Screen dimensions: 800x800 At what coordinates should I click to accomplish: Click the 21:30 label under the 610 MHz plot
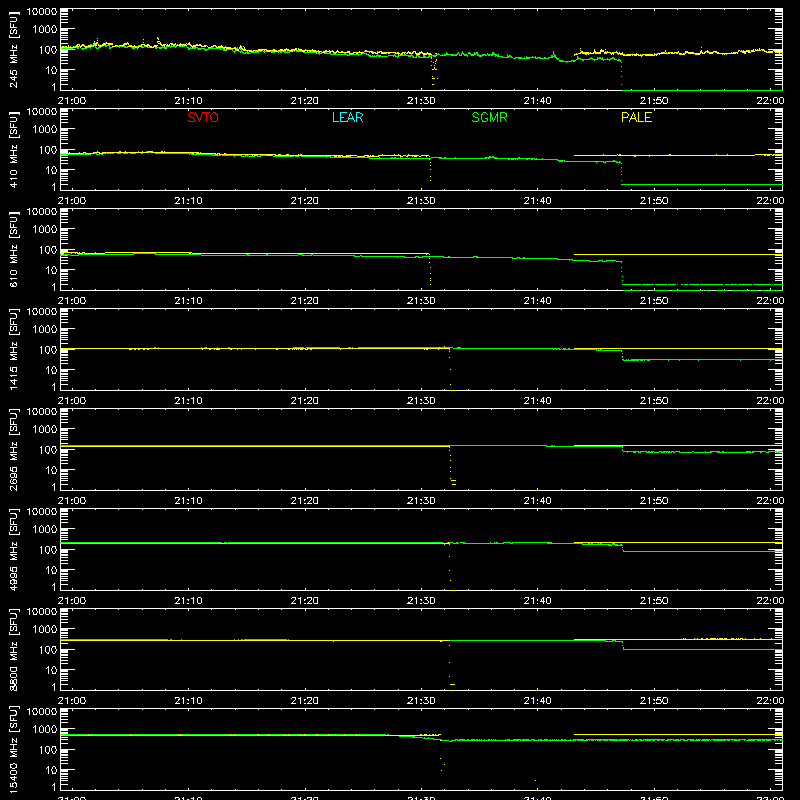point(421,301)
